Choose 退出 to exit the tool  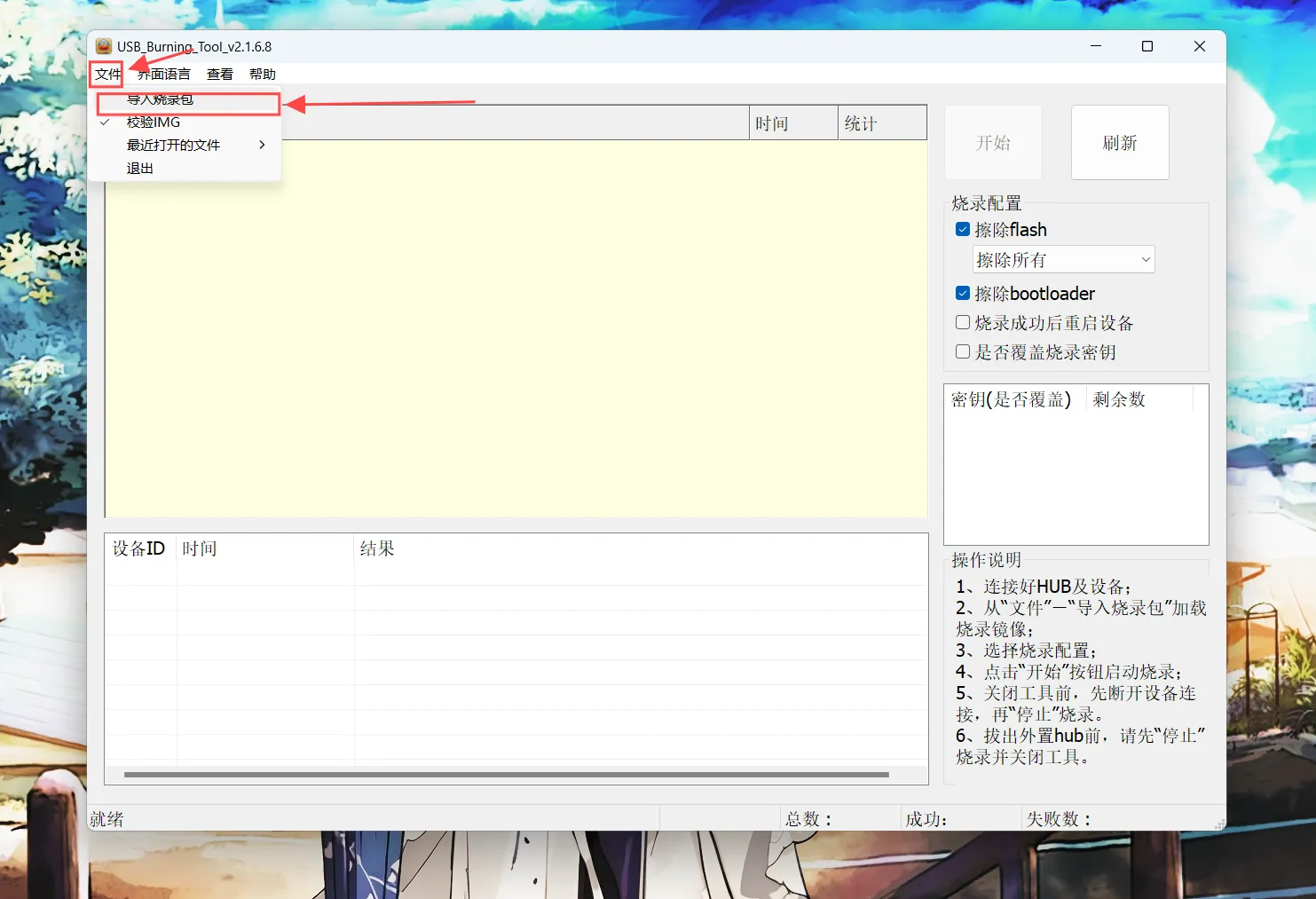pos(140,169)
